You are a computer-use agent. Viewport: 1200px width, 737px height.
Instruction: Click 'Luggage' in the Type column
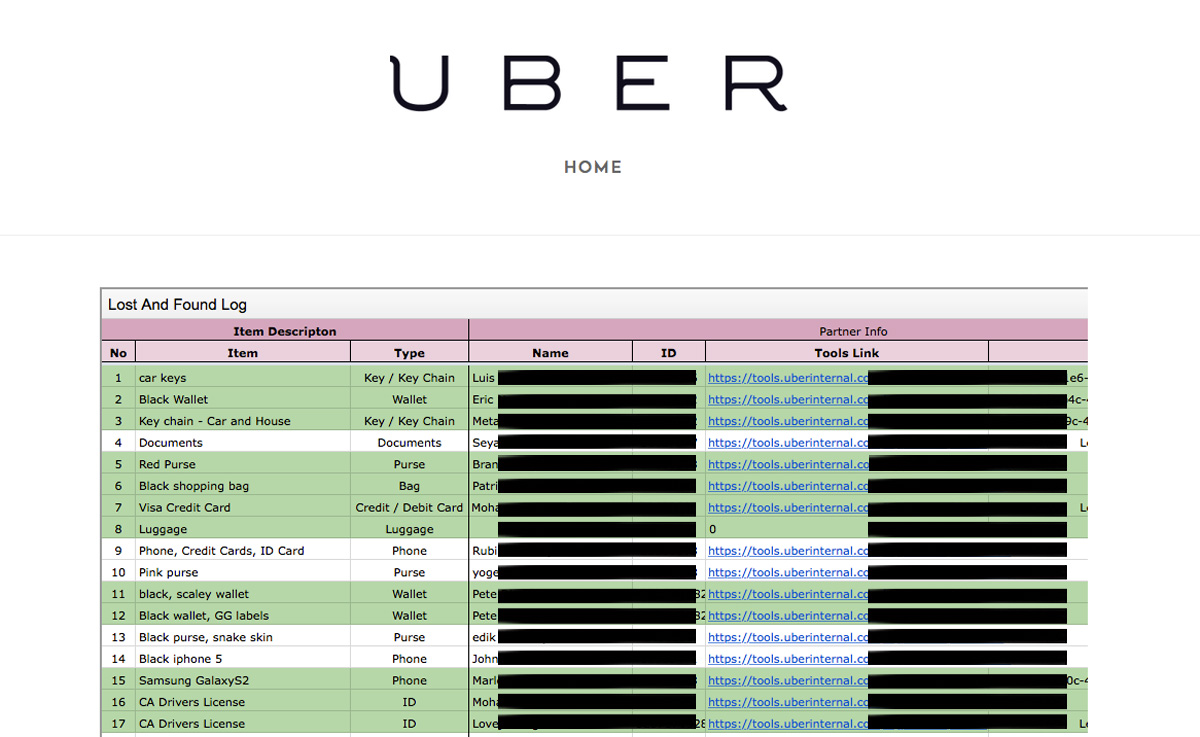pos(409,530)
